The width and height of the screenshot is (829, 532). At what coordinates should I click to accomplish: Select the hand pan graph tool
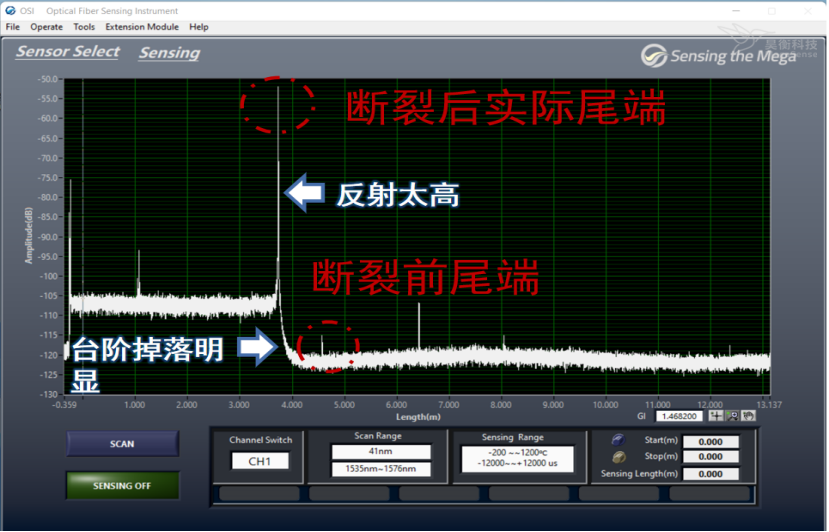click(x=748, y=415)
